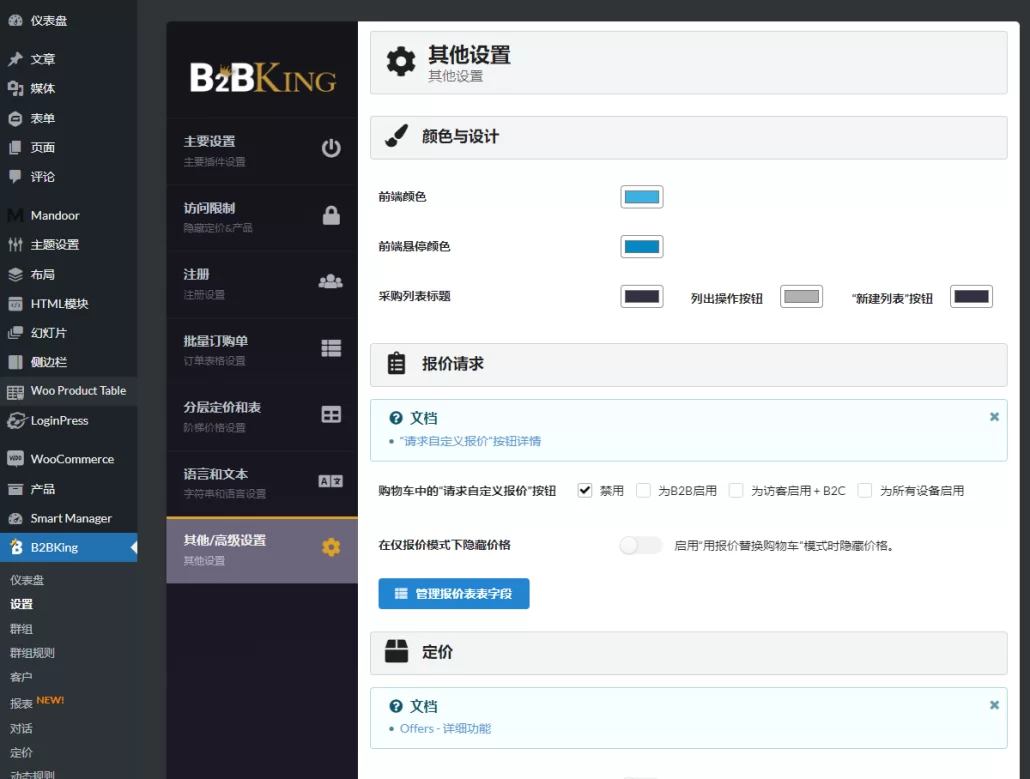Open the "请求自定义报价"按钮详情 link
This screenshot has width=1030, height=779.
[470, 441]
